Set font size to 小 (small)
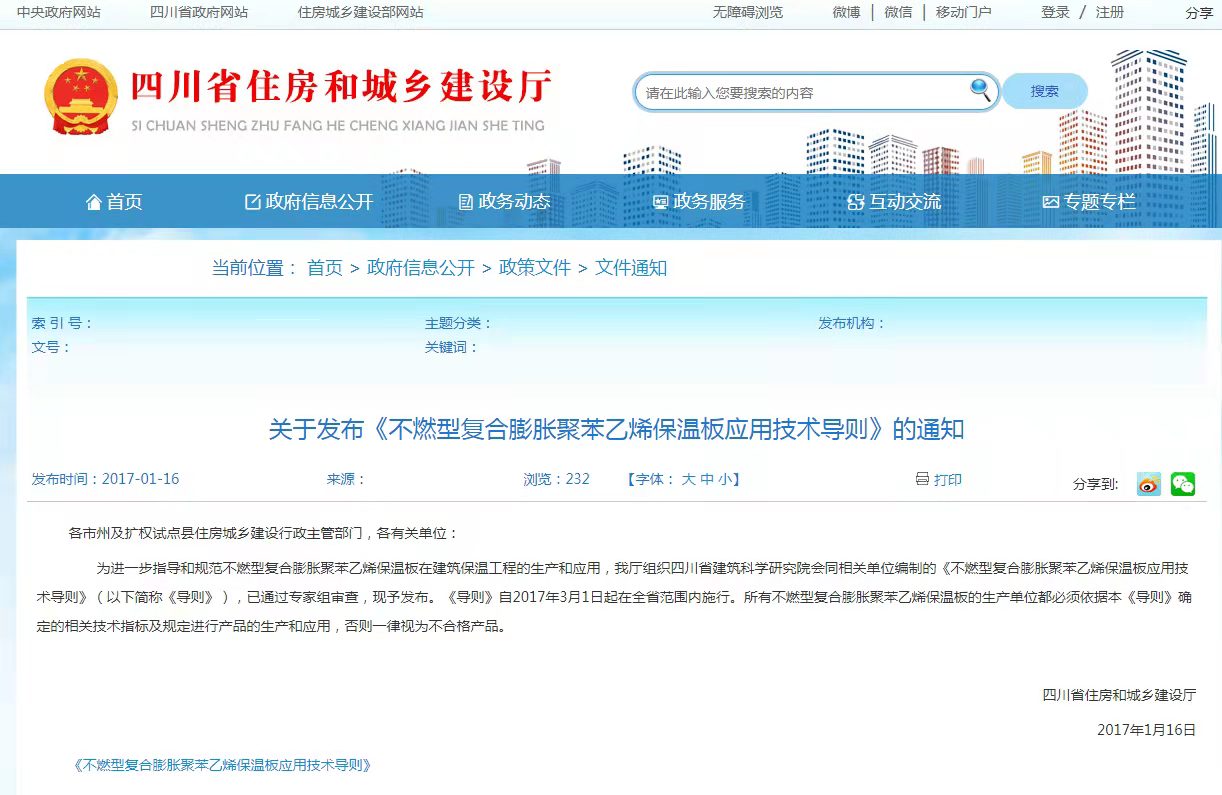 723,480
